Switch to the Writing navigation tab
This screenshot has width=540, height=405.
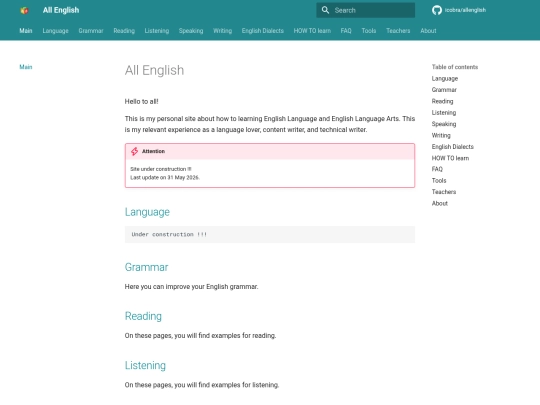click(222, 31)
